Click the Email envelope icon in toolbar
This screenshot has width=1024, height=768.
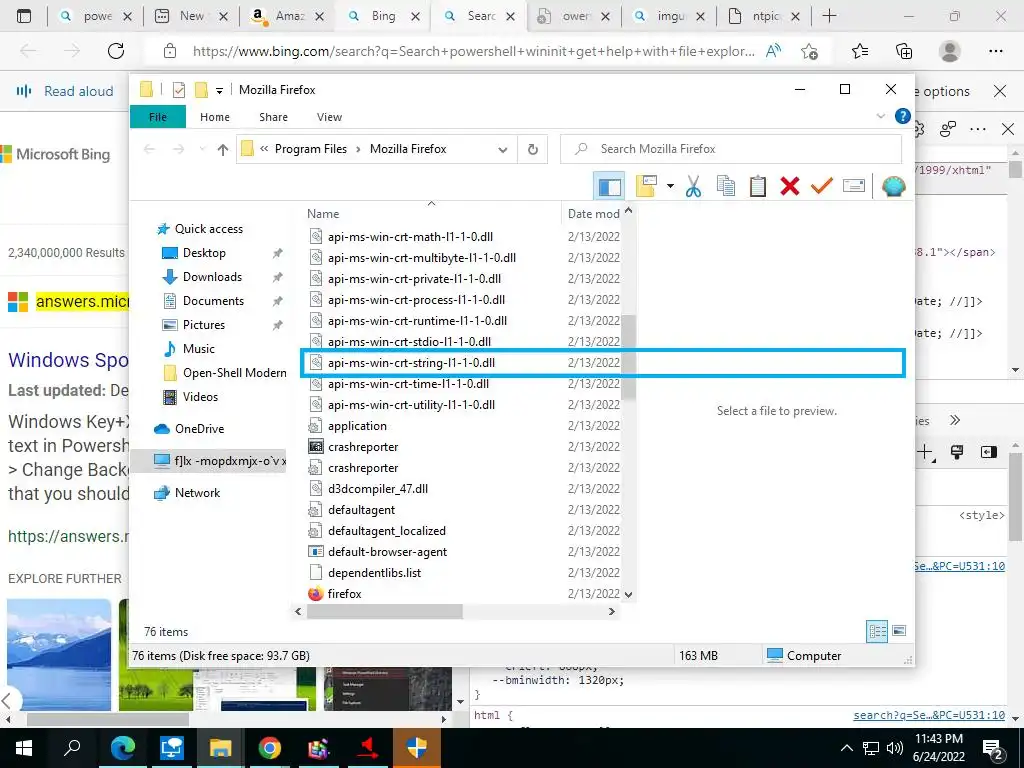click(854, 186)
